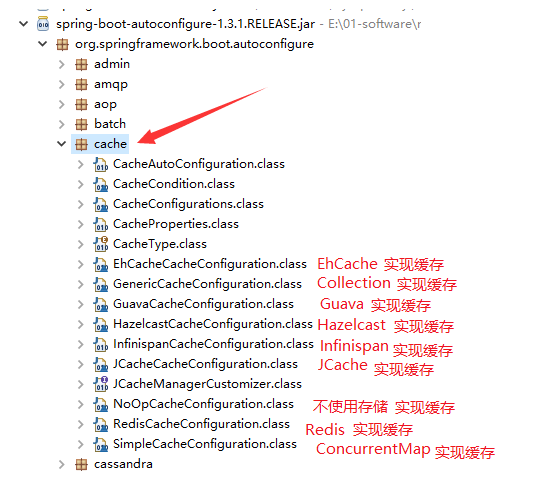Click the GuavaCacheConfiguration.class file icon

click(101, 304)
